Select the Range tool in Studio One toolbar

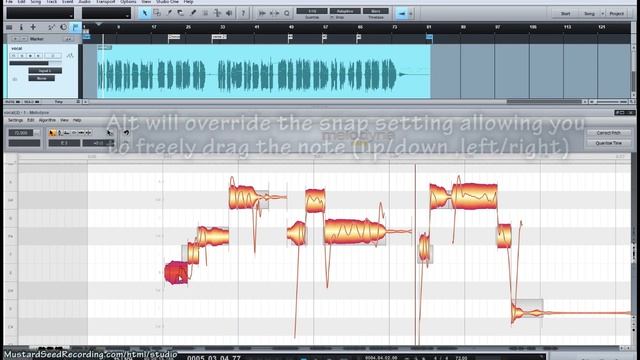coord(157,13)
